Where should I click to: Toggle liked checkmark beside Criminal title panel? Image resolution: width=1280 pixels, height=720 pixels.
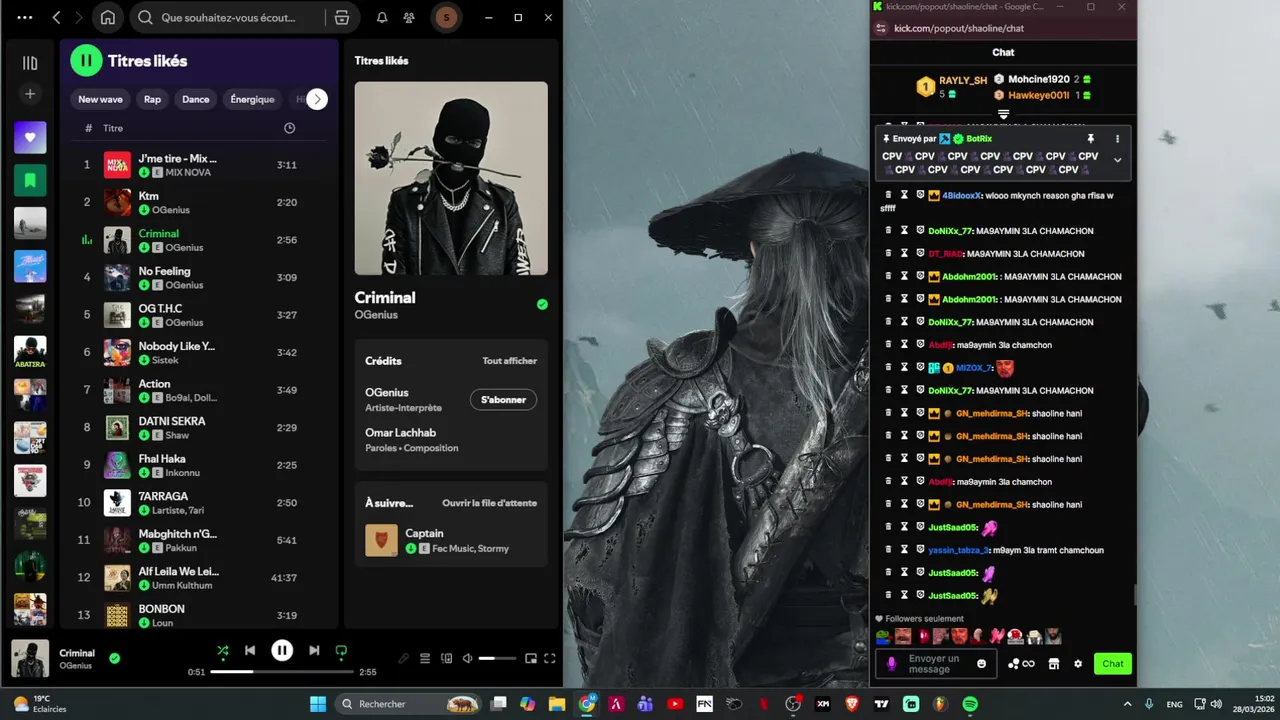pyautogui.click(x=542, y=304)
